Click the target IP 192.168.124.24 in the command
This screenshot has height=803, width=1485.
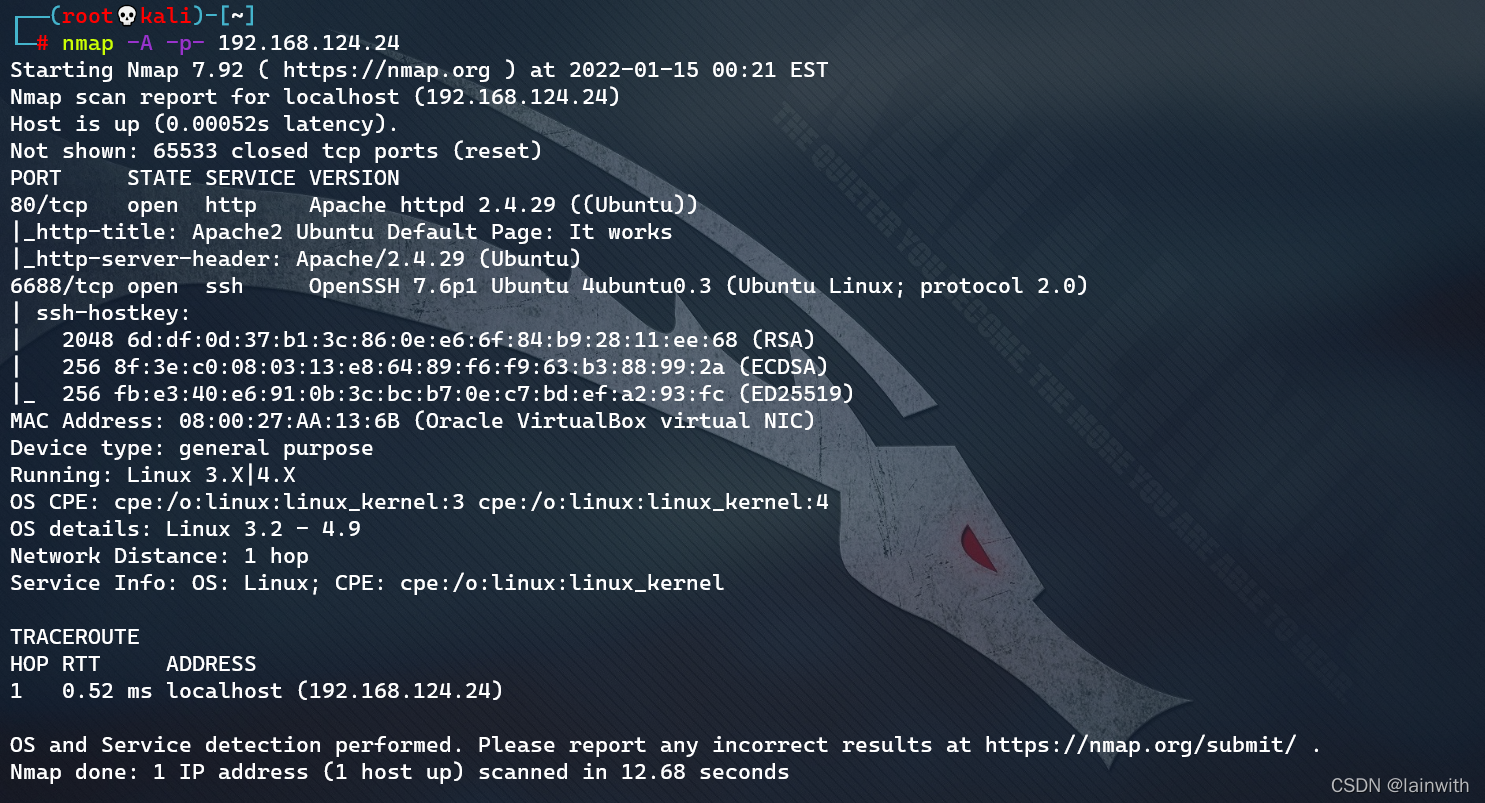pos(309,43)
